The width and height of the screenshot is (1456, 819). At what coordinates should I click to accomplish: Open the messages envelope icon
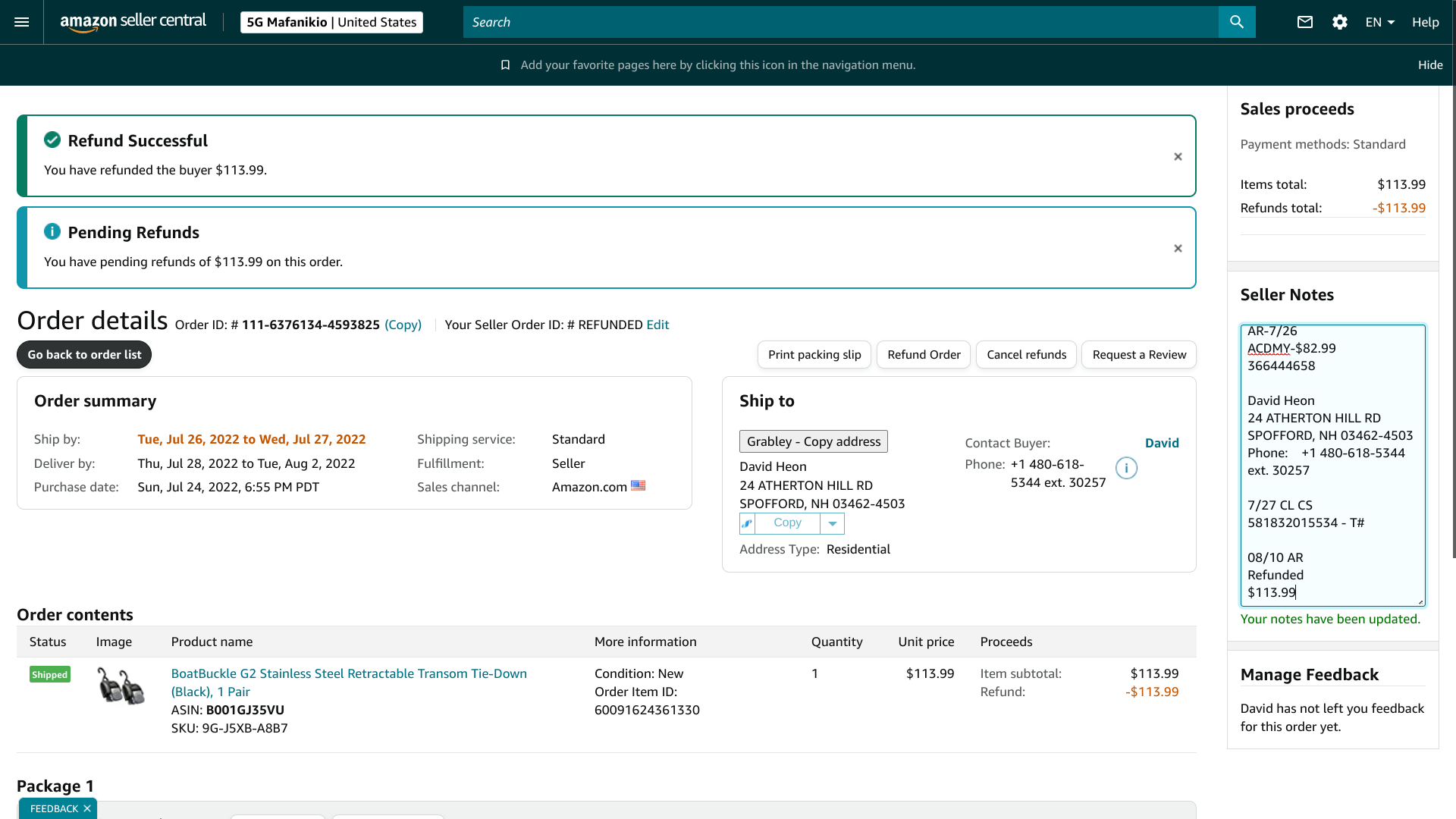tap(1304, 22)
